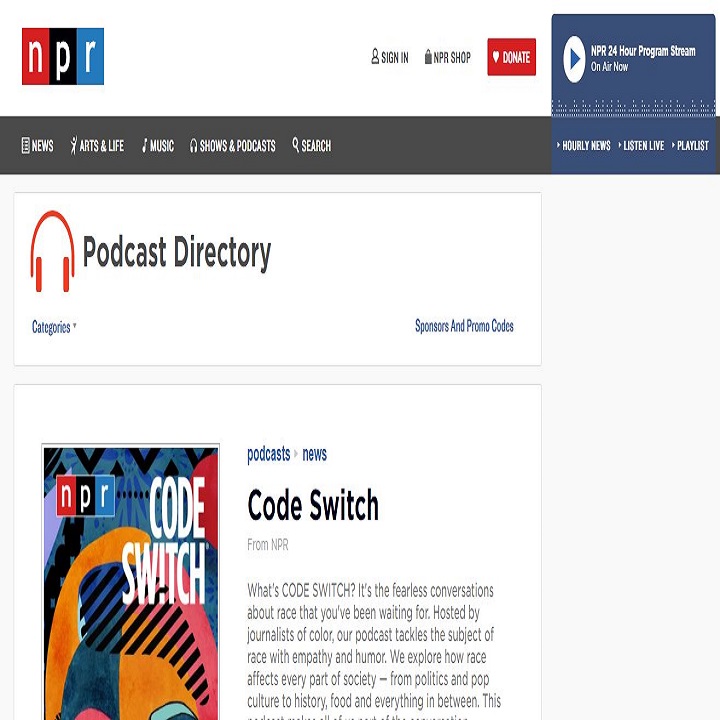Image resolution: width=720 pixels, height=720 pixels.
Task: Open the Playlist player option
Action: pyautogui.click(x=690, y=146)
